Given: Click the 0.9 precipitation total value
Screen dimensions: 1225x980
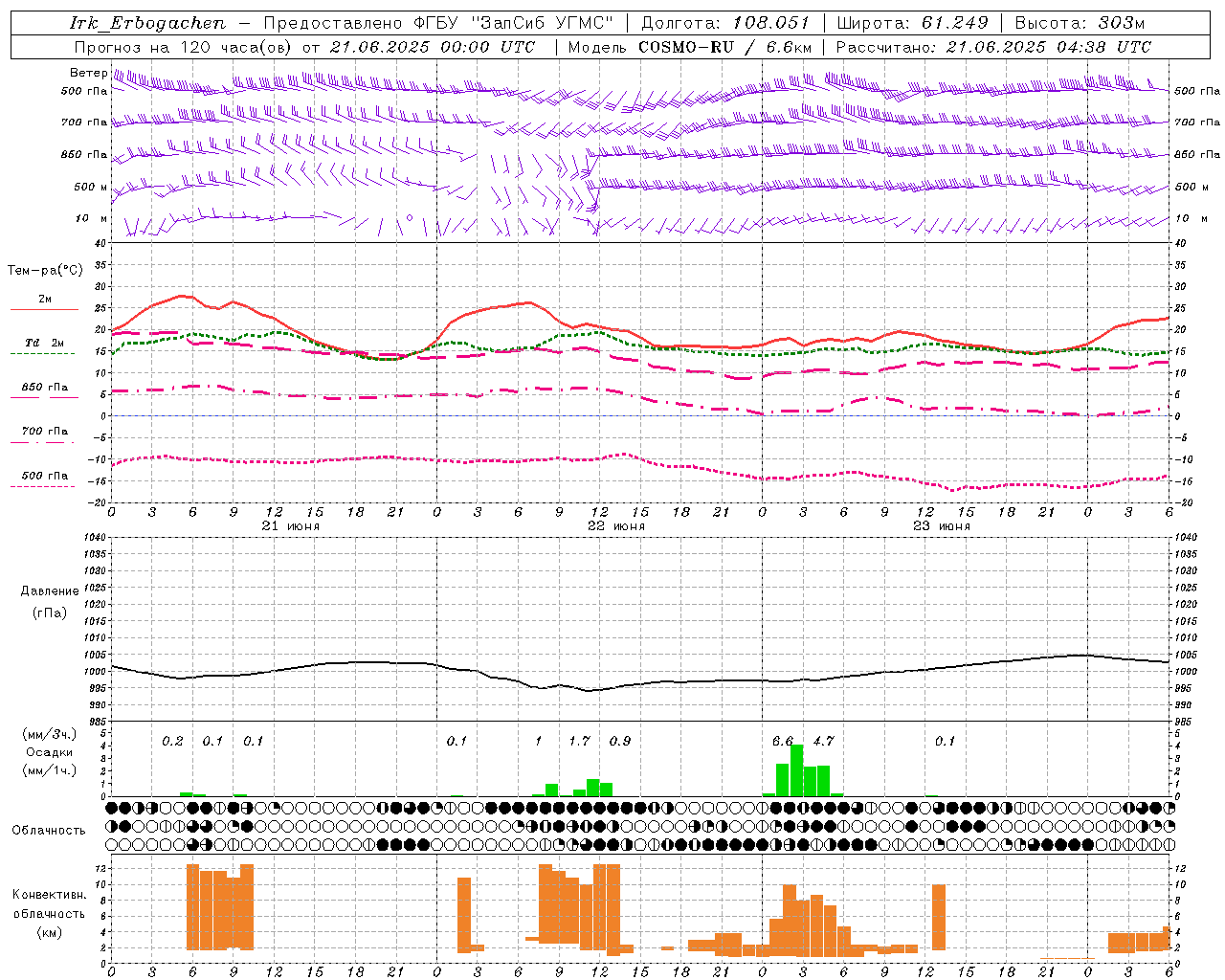Looking at the screenshot, I should (620, 741).
